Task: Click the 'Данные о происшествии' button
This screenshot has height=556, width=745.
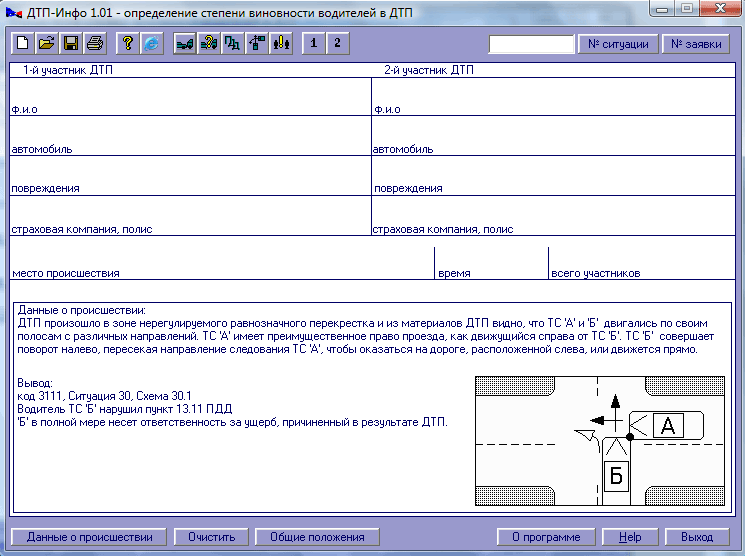Action: [x=89, y=537]
